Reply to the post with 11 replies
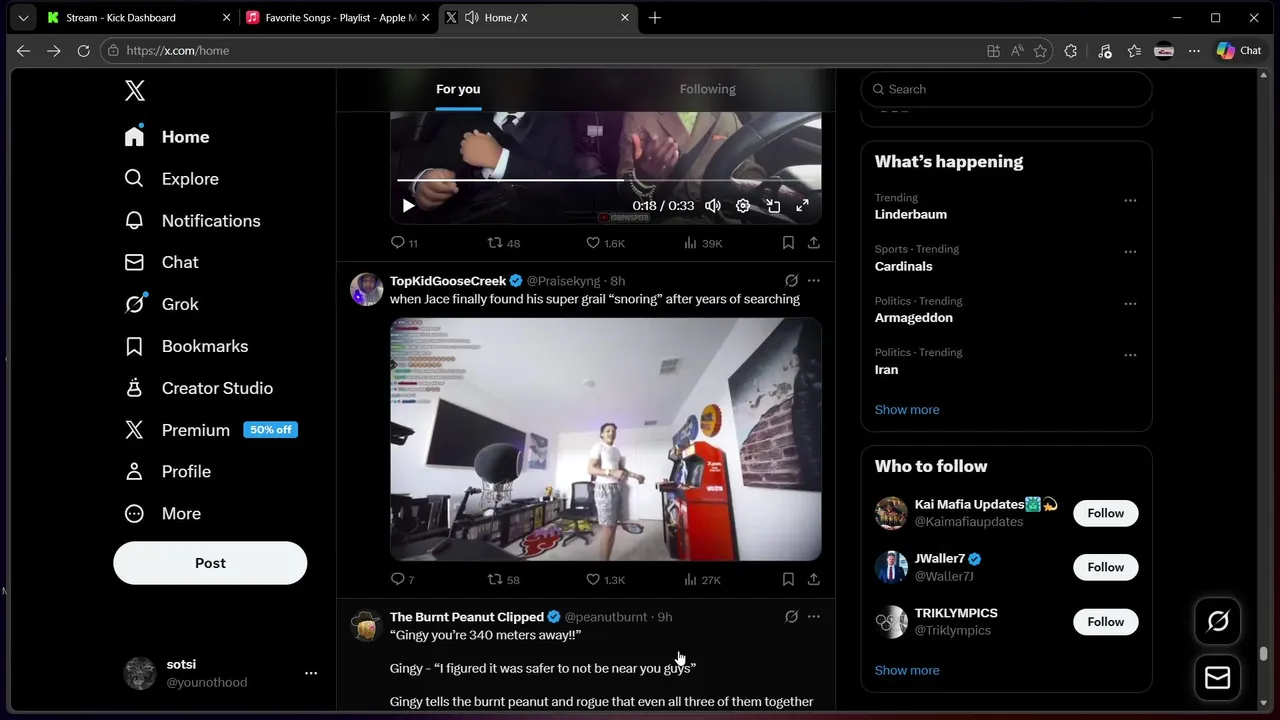The height and width of the screenshot is (720, 1280). (x=404, y=243)
